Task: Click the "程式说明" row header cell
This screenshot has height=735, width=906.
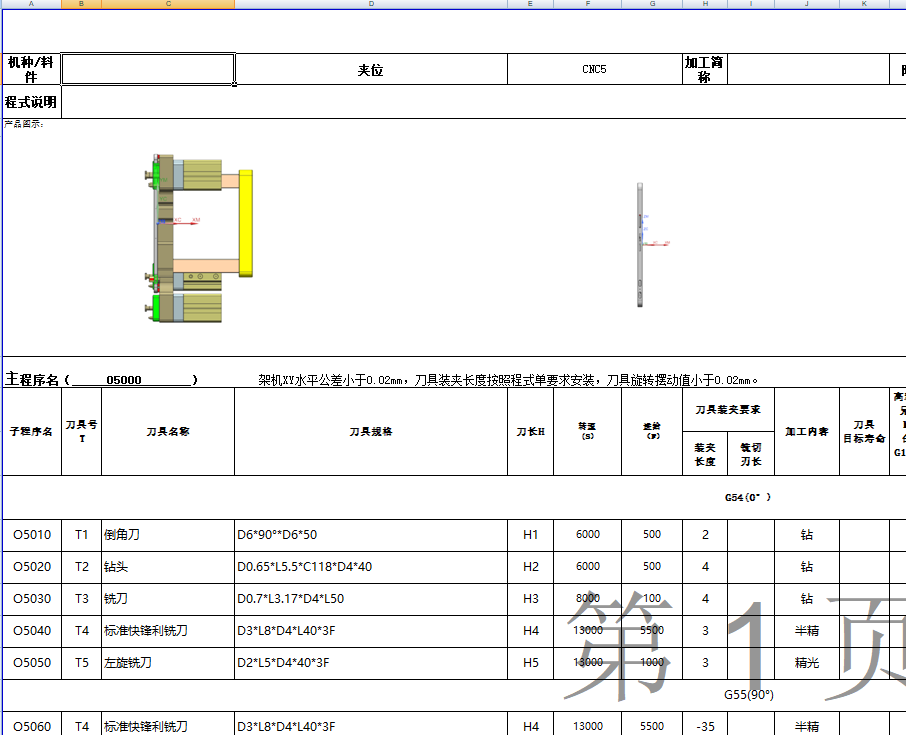Action: tap(32, 101)
